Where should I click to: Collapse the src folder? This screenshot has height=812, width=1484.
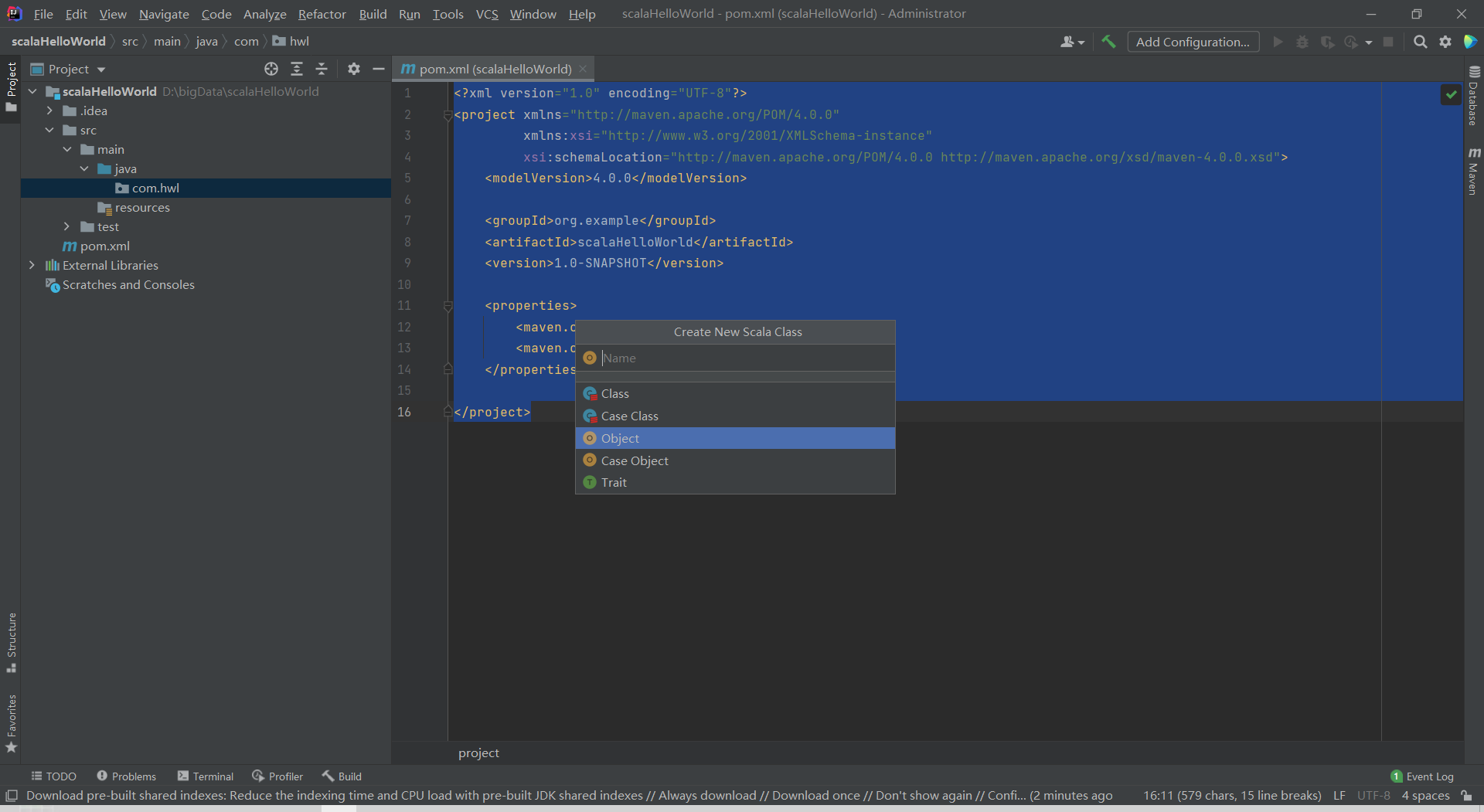(49, 130)
